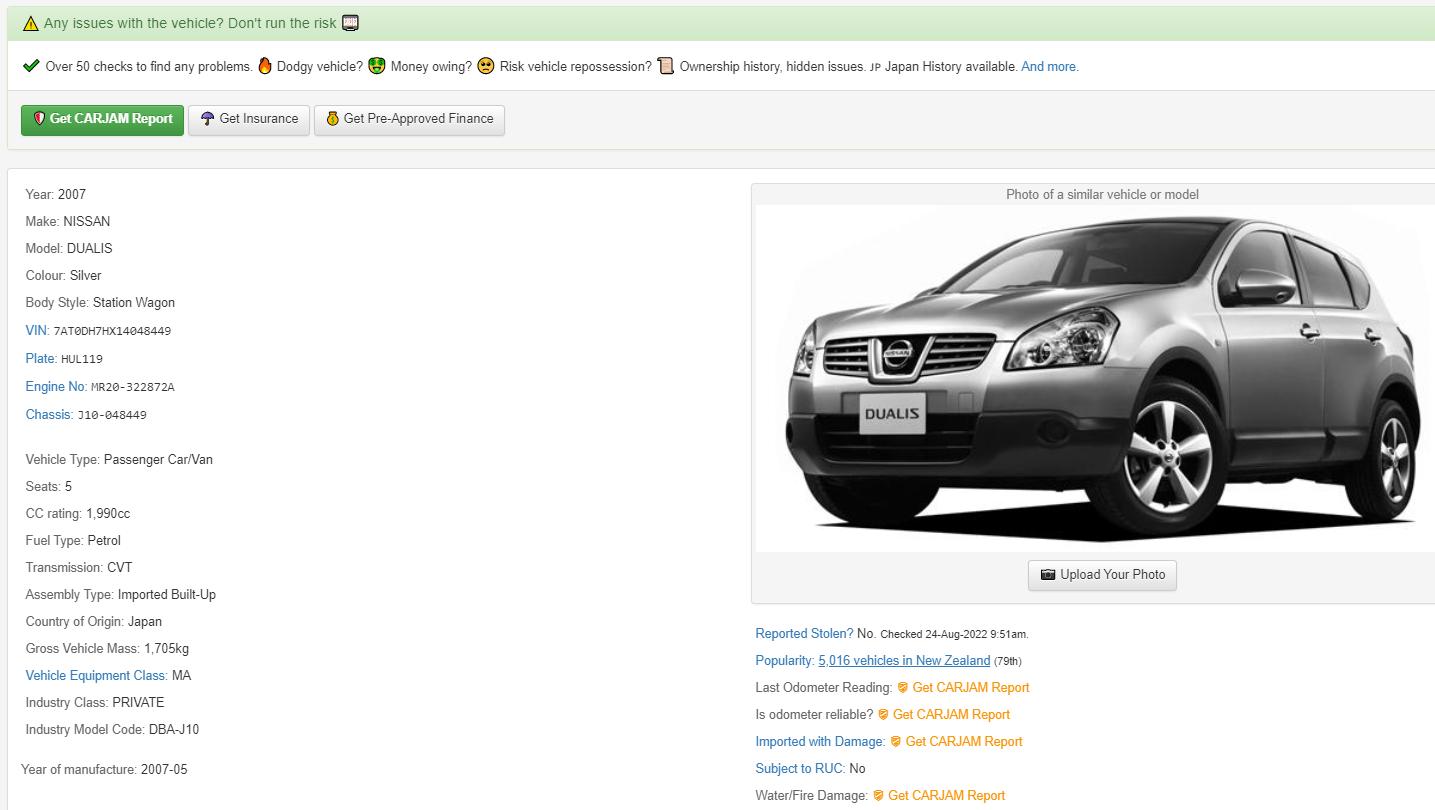Image resolution: width=1435 pixels, height=810 pixels.
Task: Click the 'Make: NISSAN' text
Action: (x=68, y=222)
